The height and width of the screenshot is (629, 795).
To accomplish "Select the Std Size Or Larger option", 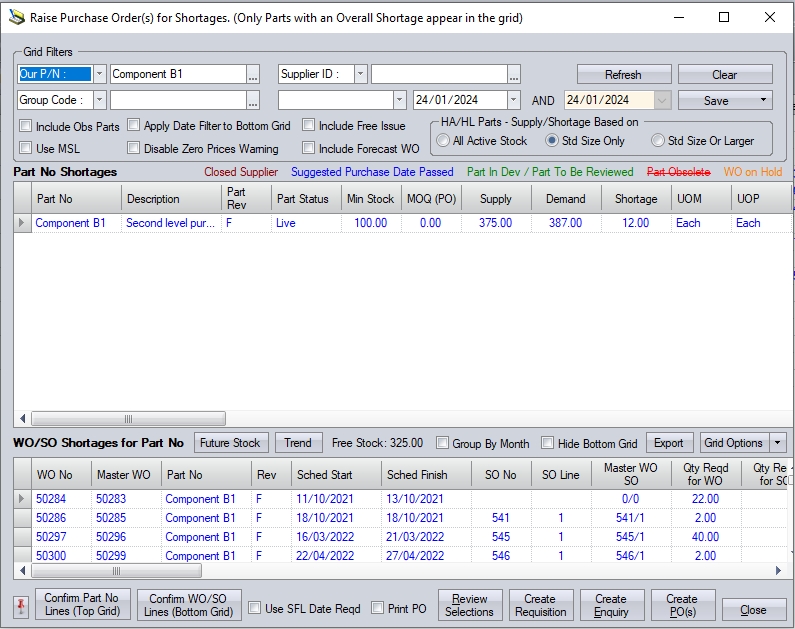I will (658, 141).
